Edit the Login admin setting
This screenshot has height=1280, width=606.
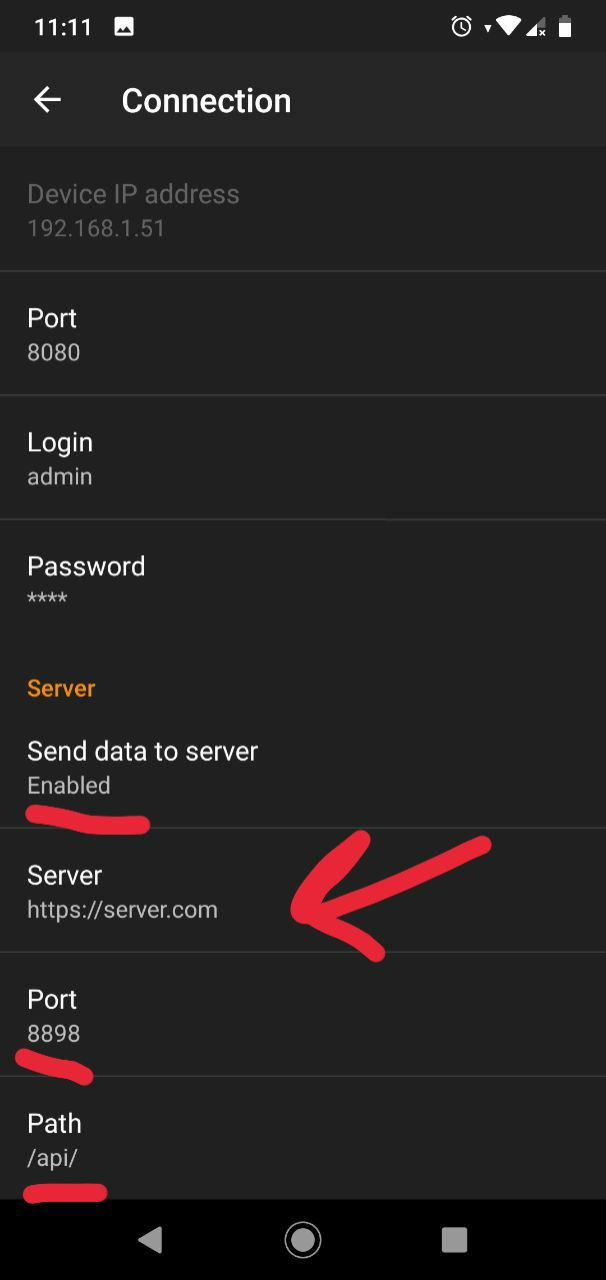[x=303, y=458]
